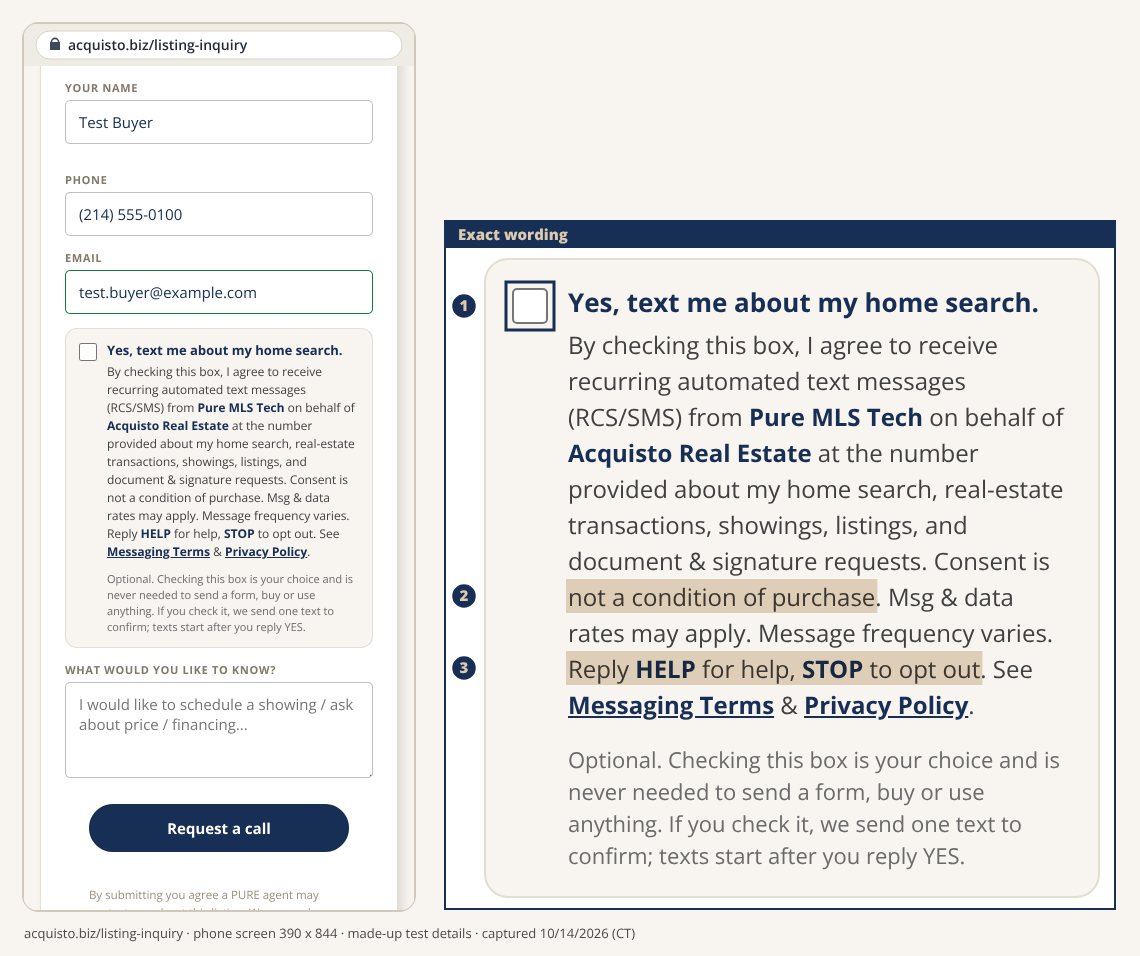Image resolution: width=1140 pixels, height=956 pixels.
Task: Click 'Pure MLS Tech' in Exact wording panel
Action: tap(835, 417)
